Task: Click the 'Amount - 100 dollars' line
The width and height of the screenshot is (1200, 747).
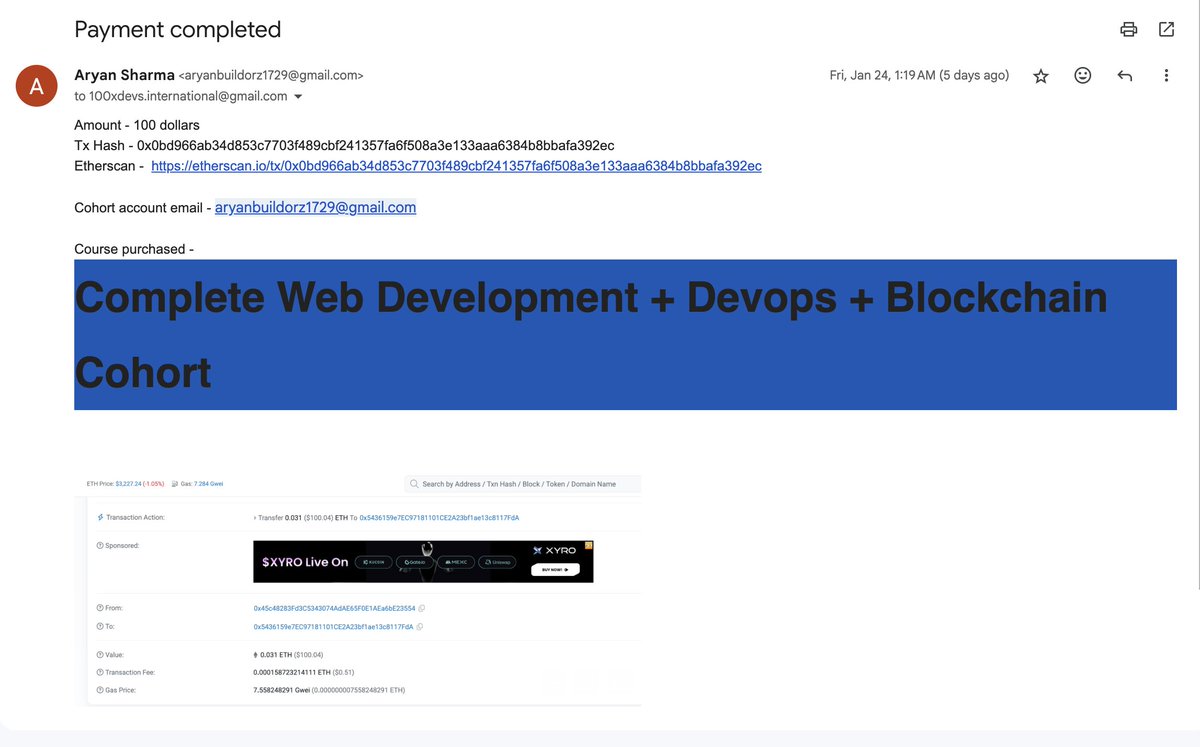Action: 137,125
